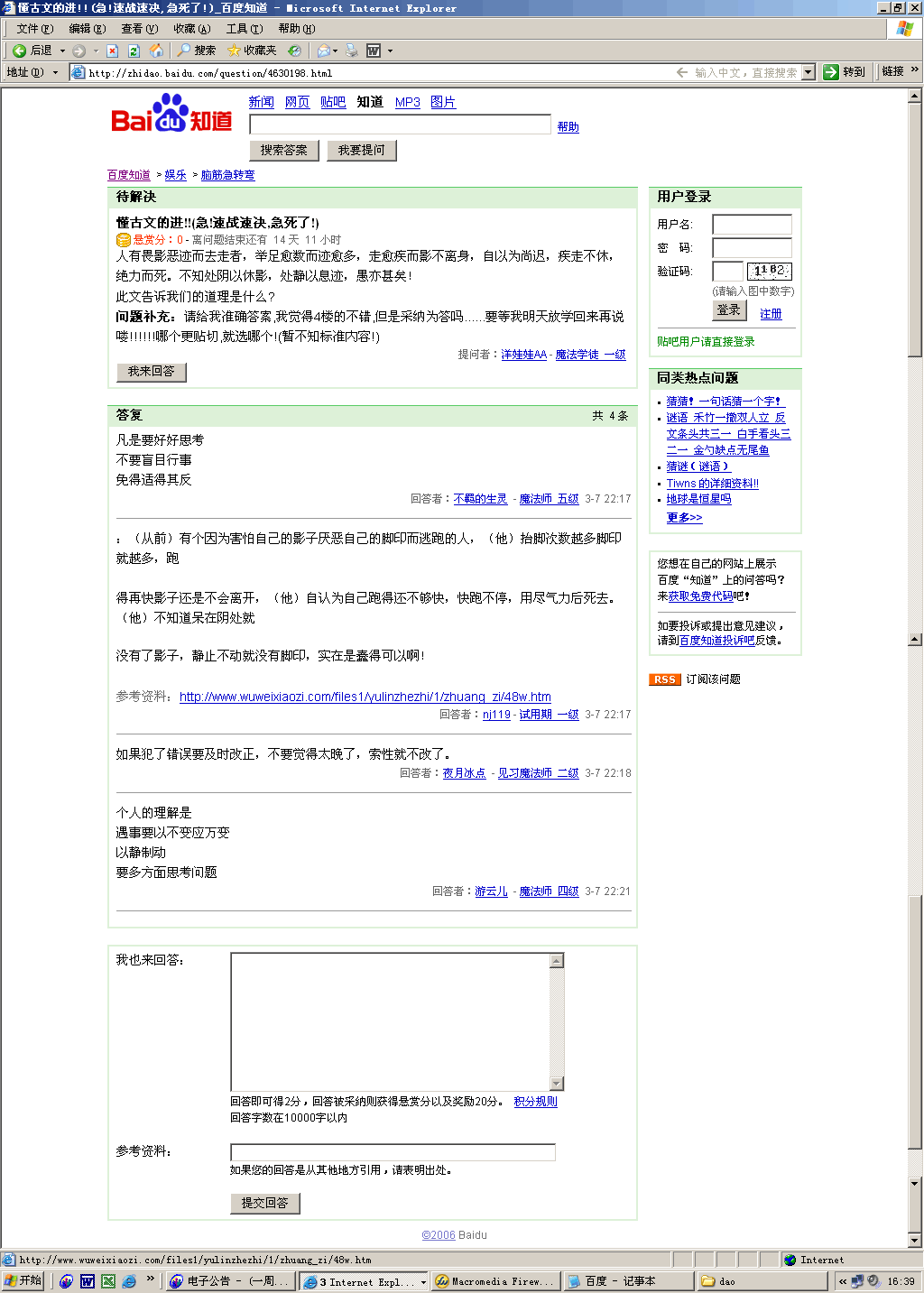Select the MP3 search tab link
The image size is (924, 1293).
coord(407,103)
